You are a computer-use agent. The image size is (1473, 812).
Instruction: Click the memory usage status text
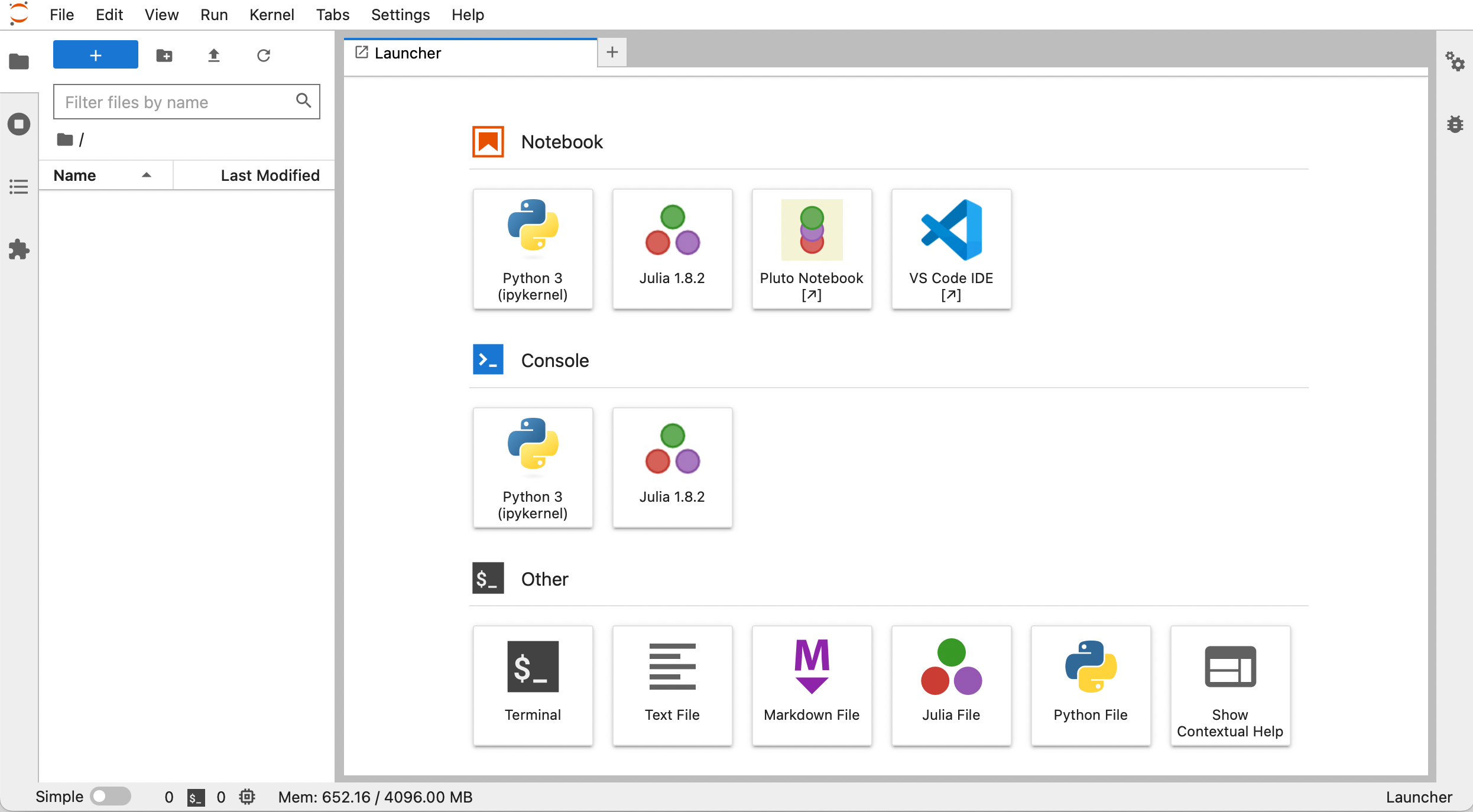coord(375,797)
